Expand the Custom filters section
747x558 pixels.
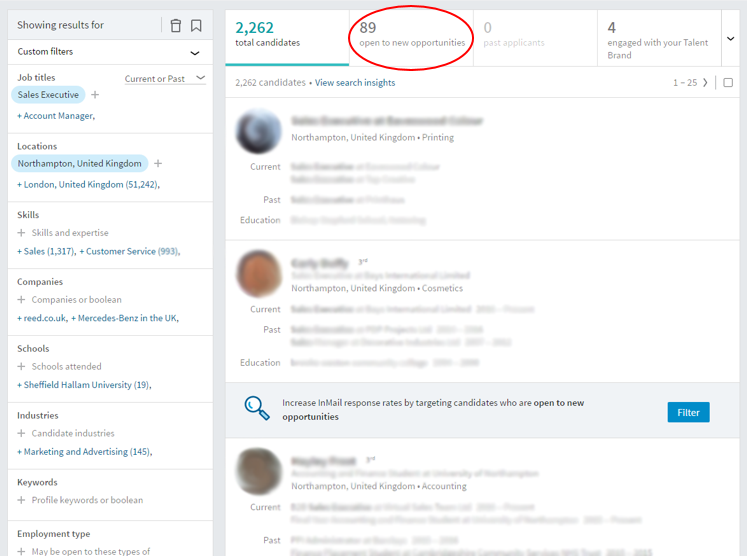pyautogui.click(x=195, y=52)
